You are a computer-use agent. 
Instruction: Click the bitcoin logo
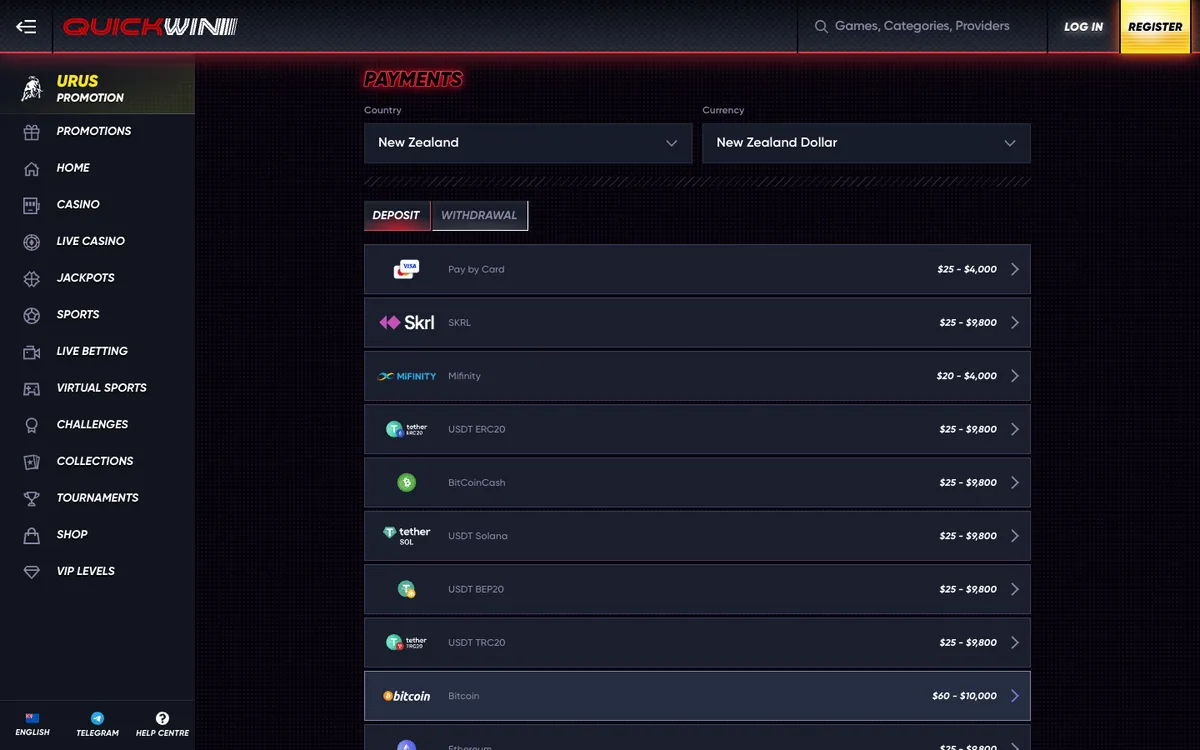[x=407, y=696]
